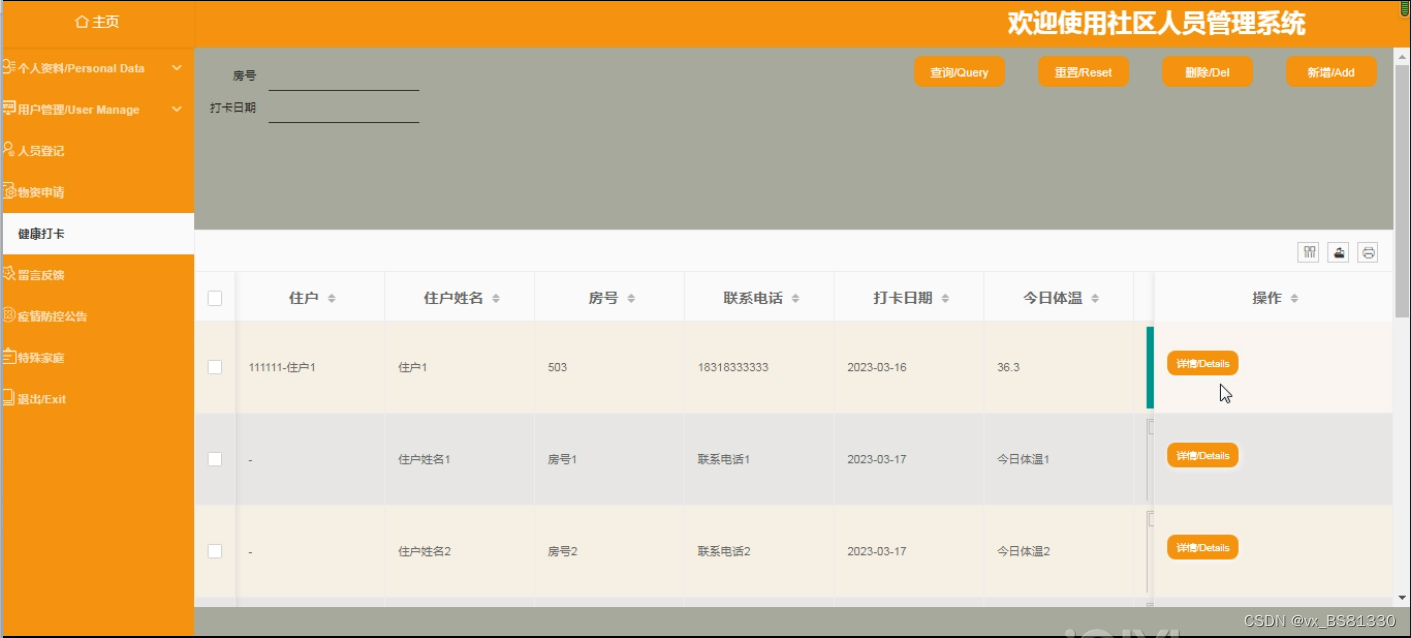This screenshot has width=1411, height=638.
Task: Open the column filter icon above table
Action: pyautogui.click(x=1308, y=252)
